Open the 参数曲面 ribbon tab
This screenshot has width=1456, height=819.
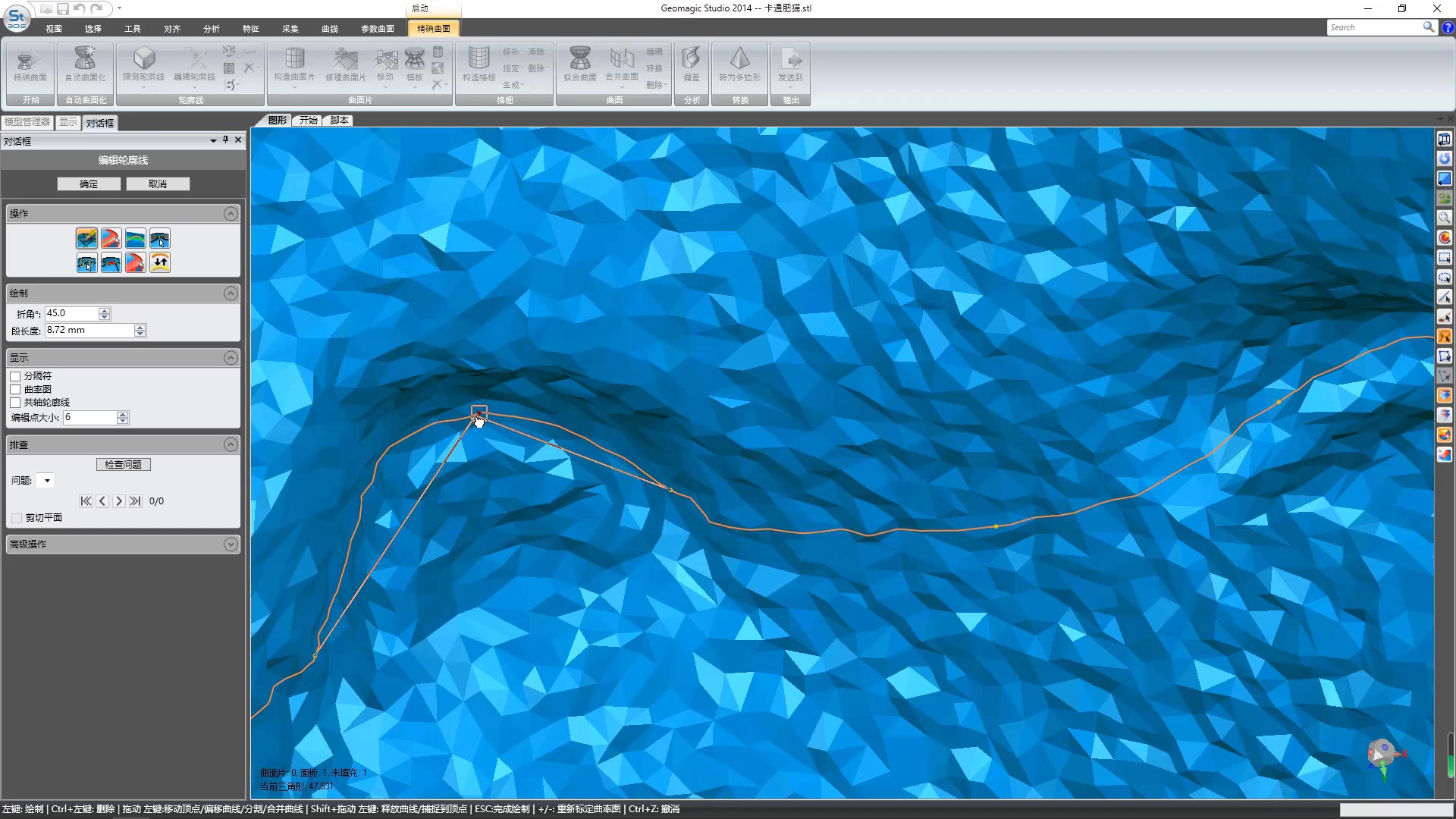(x=378, y=29)
